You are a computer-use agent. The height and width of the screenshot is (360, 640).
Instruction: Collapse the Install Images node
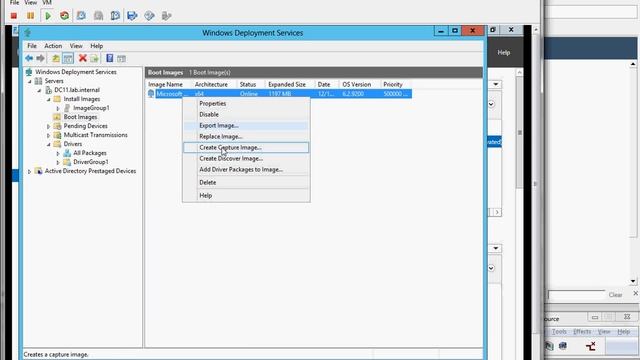tap(49, 99)
